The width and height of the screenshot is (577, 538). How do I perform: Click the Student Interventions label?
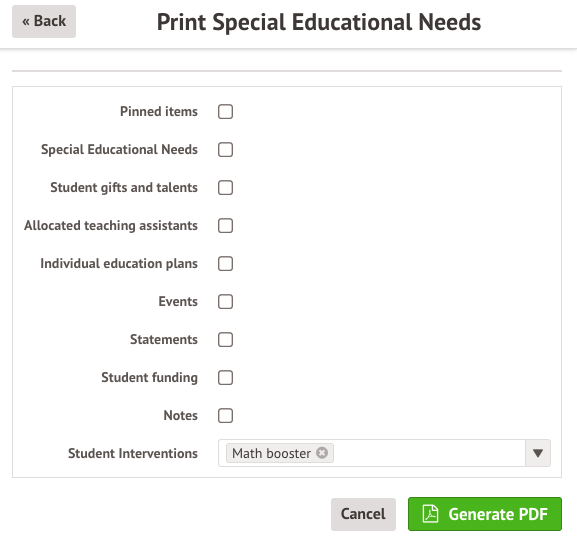(x=133, y=453)
